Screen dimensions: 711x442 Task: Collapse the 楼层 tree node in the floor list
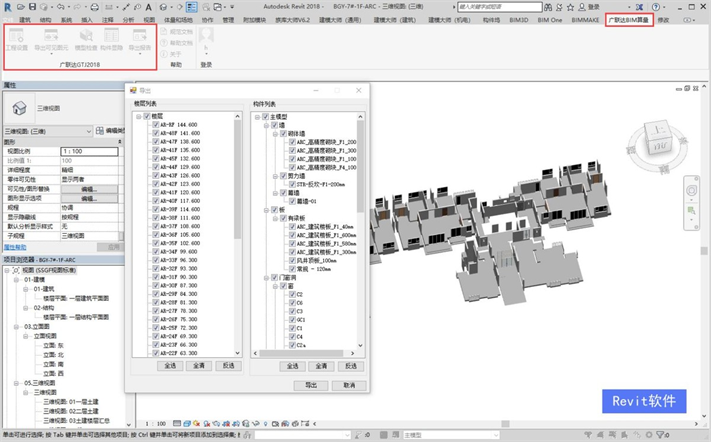139,117
